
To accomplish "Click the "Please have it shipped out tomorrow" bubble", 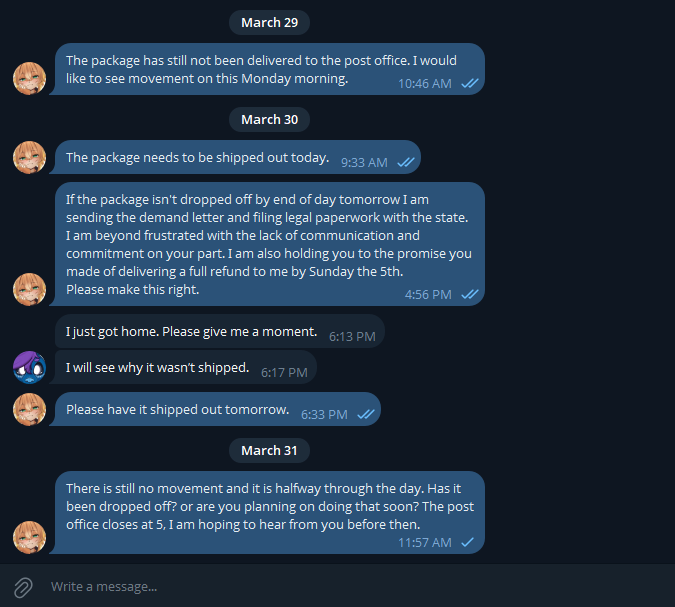I will [x=217, y=410].
